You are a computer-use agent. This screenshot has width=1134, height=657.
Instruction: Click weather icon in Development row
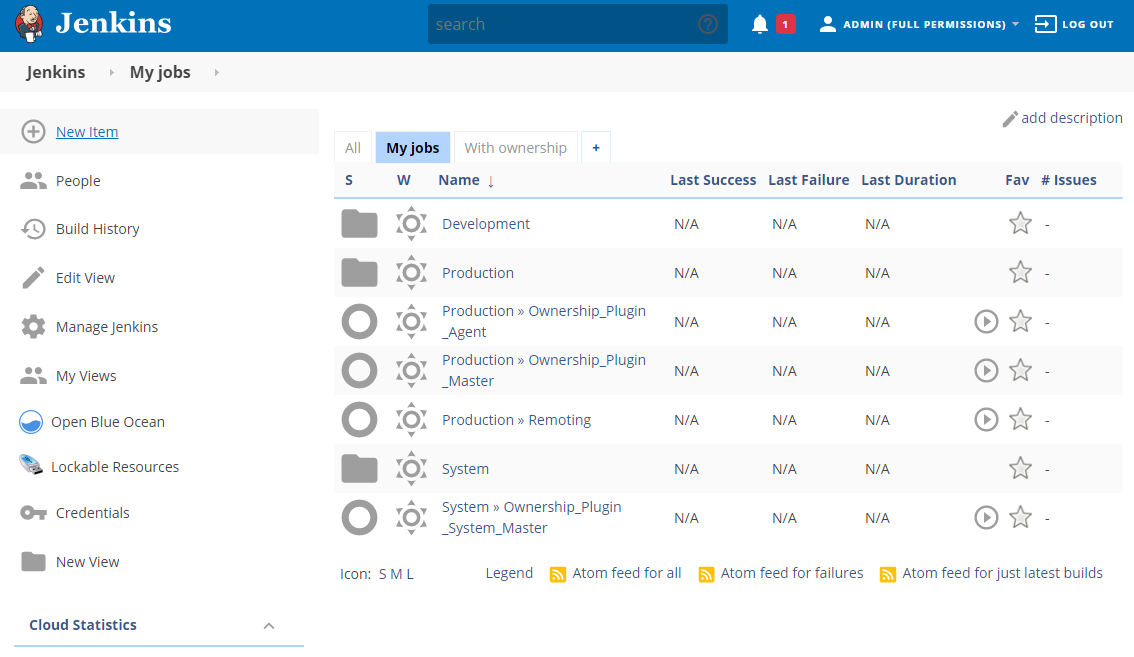[x=412, y=224]
